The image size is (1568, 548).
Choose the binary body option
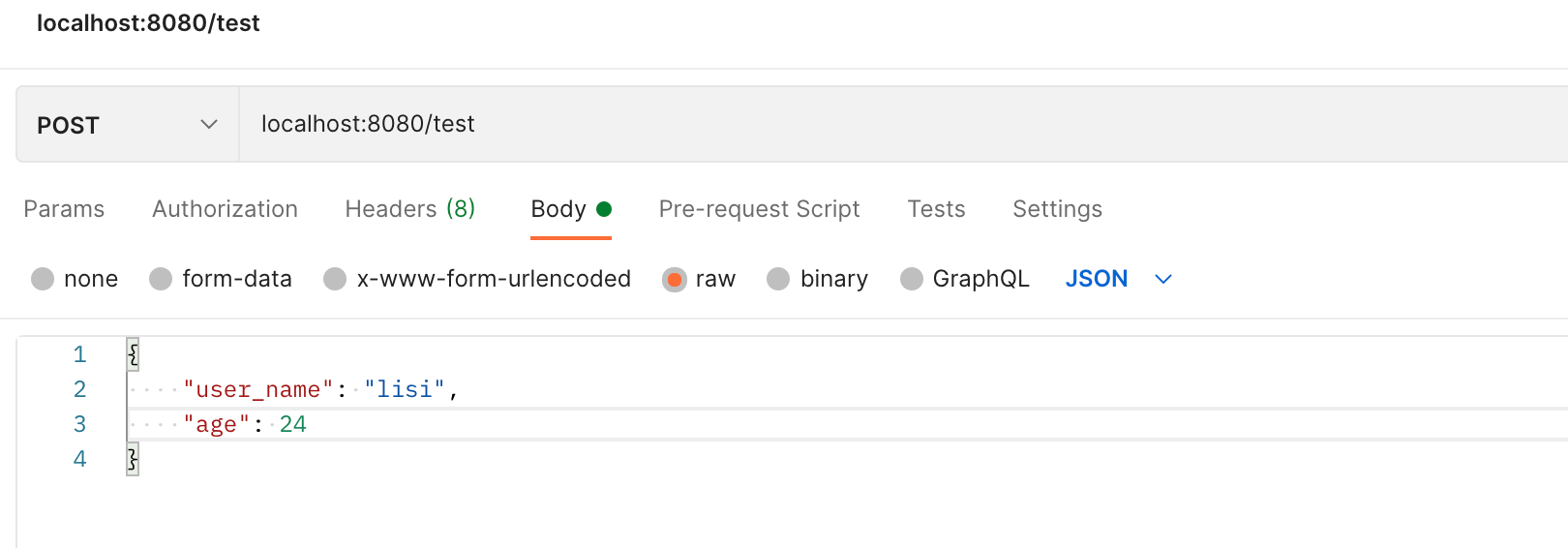[x=778, y=279]
